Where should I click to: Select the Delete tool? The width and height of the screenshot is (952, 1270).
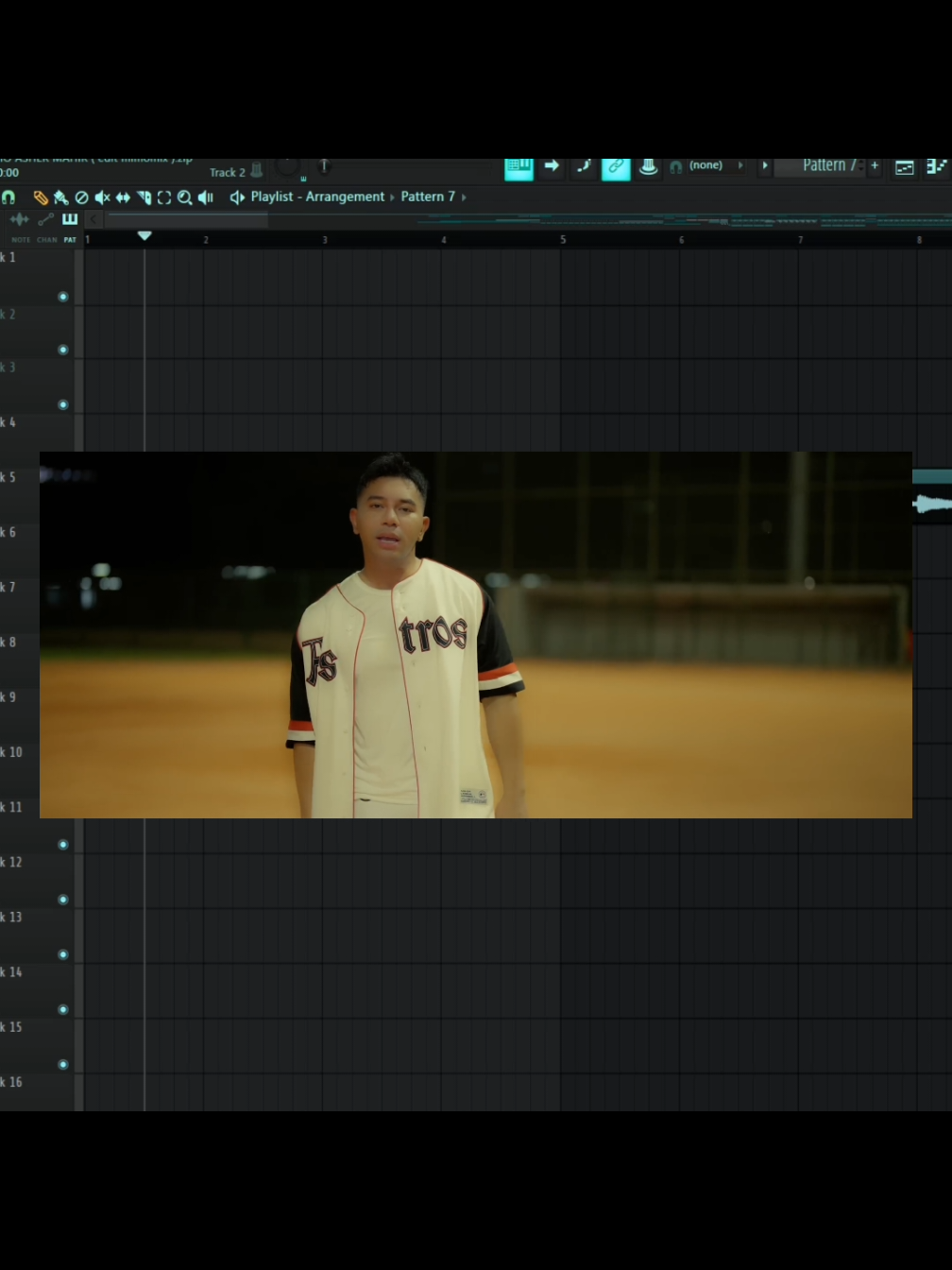(x=82, y=197)
